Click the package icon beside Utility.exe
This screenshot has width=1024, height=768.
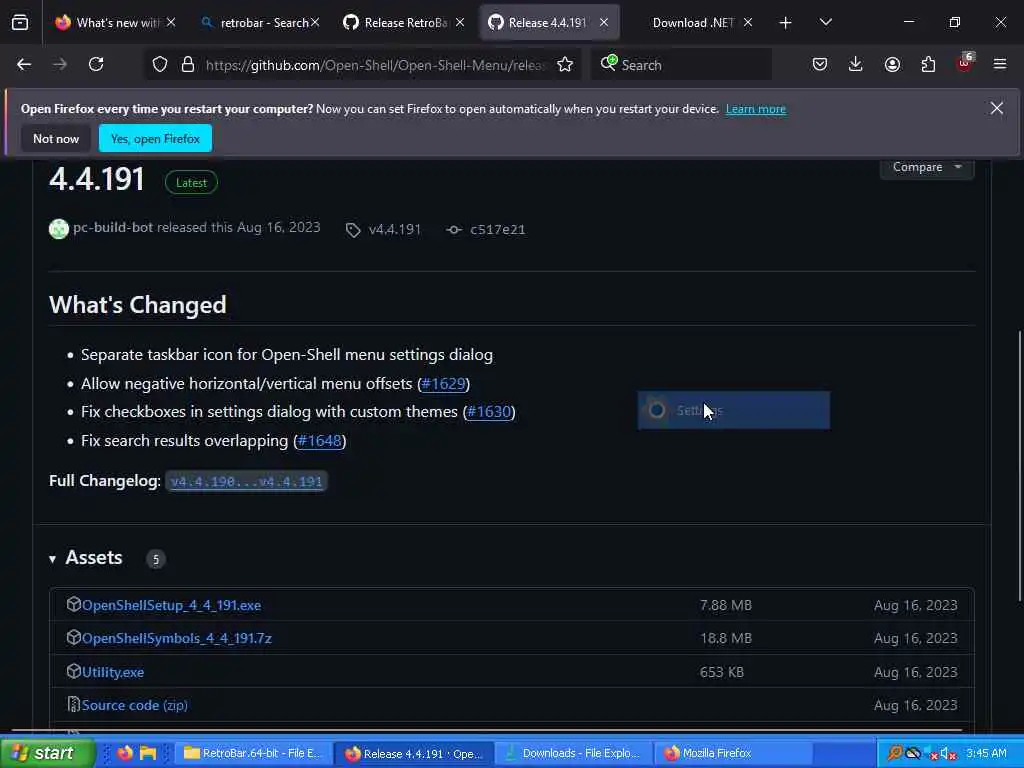coord(74,671)
